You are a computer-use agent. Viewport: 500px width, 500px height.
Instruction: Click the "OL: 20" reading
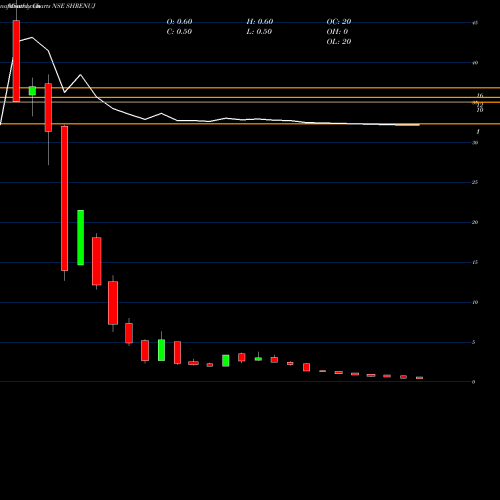tap(339, 42)
